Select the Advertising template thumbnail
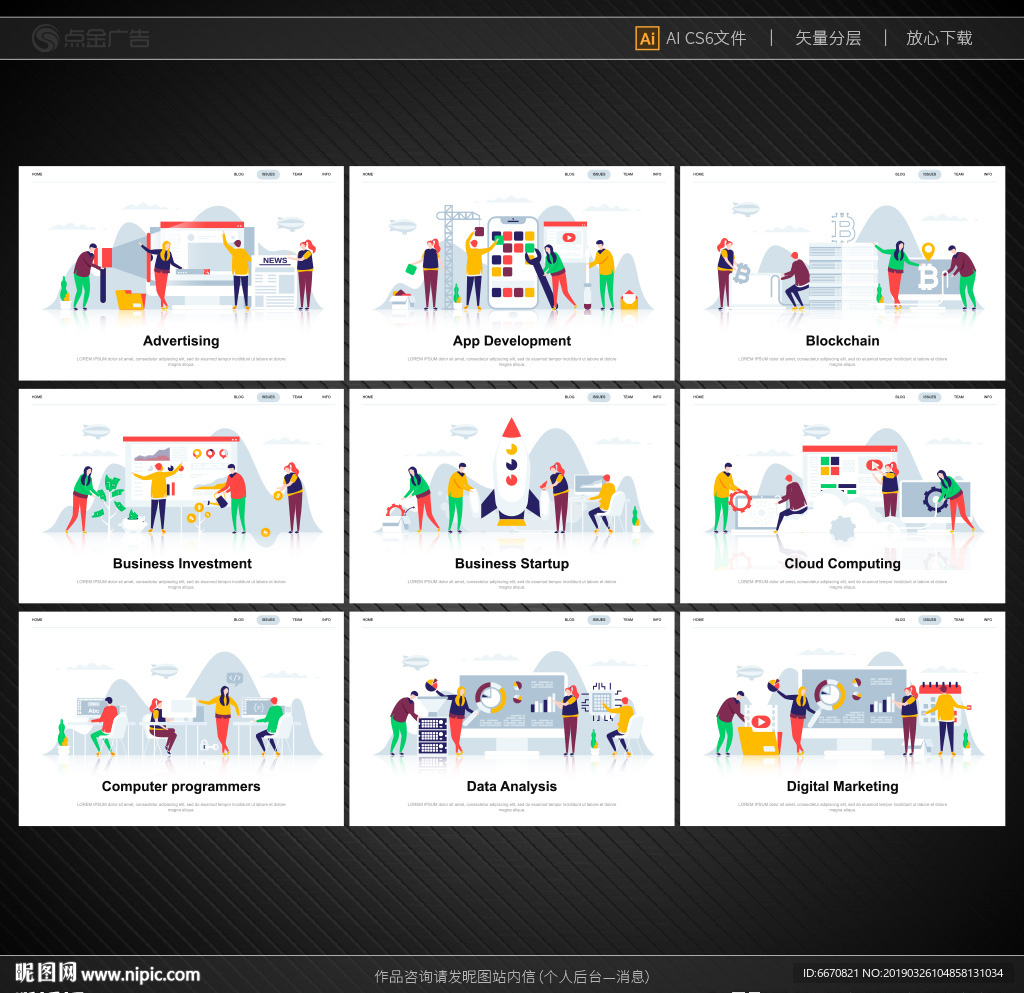 [181, 273]
